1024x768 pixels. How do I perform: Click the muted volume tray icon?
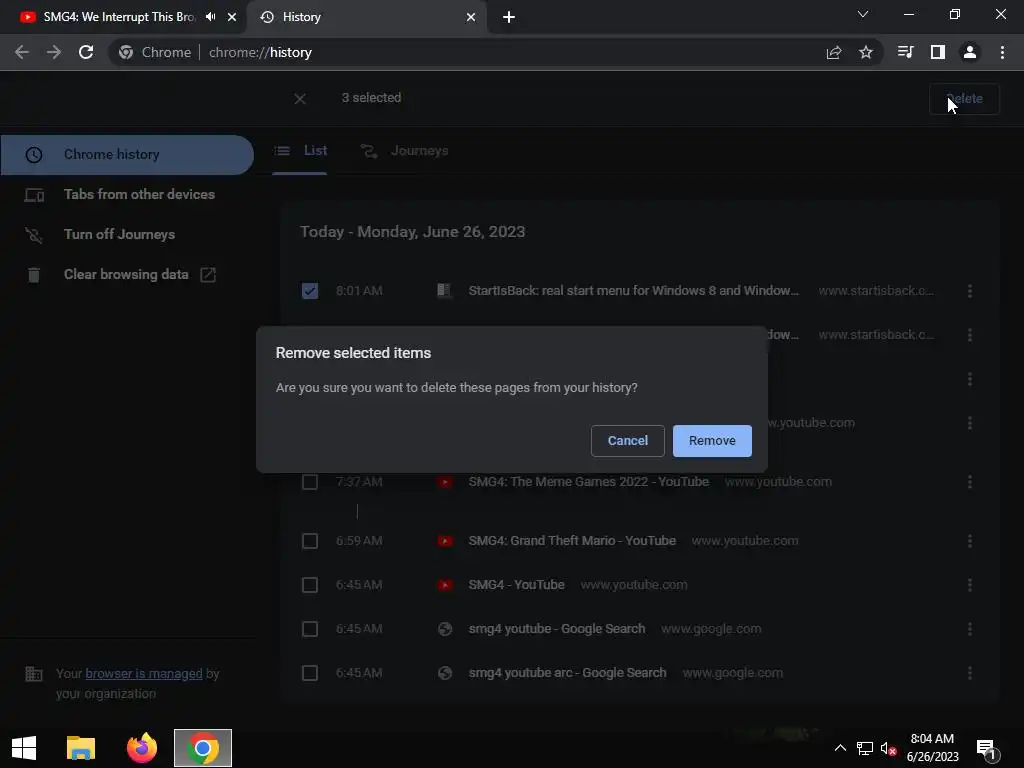click(888, 748)
